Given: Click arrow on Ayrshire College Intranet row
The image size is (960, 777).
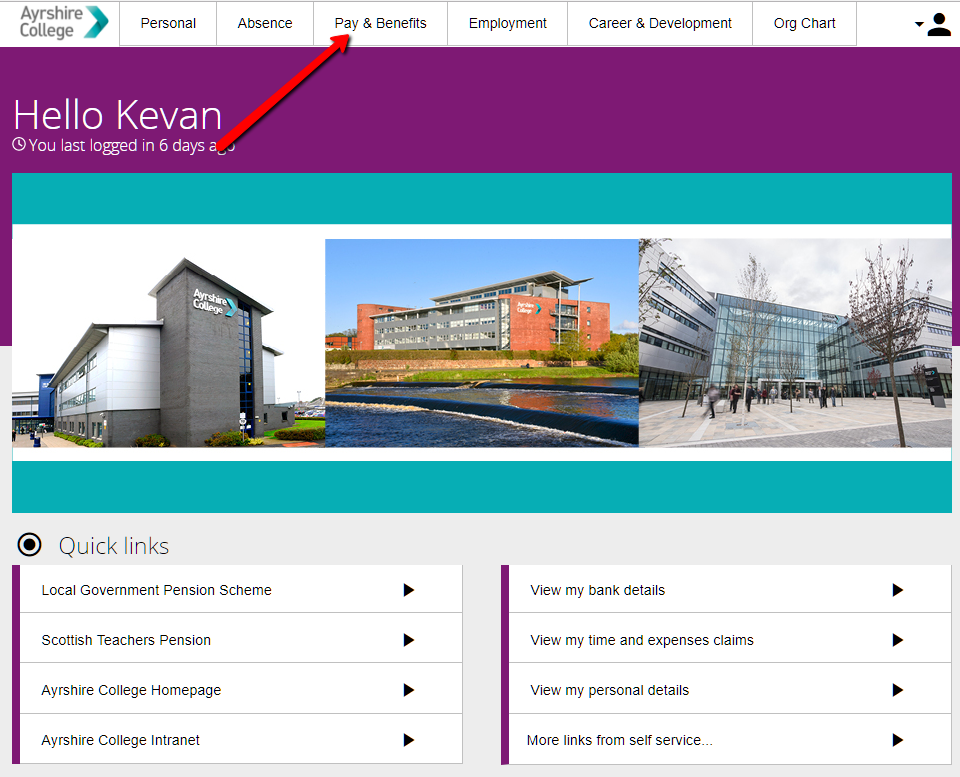Looking at the screenshot, I should click(x=408, y=740).
